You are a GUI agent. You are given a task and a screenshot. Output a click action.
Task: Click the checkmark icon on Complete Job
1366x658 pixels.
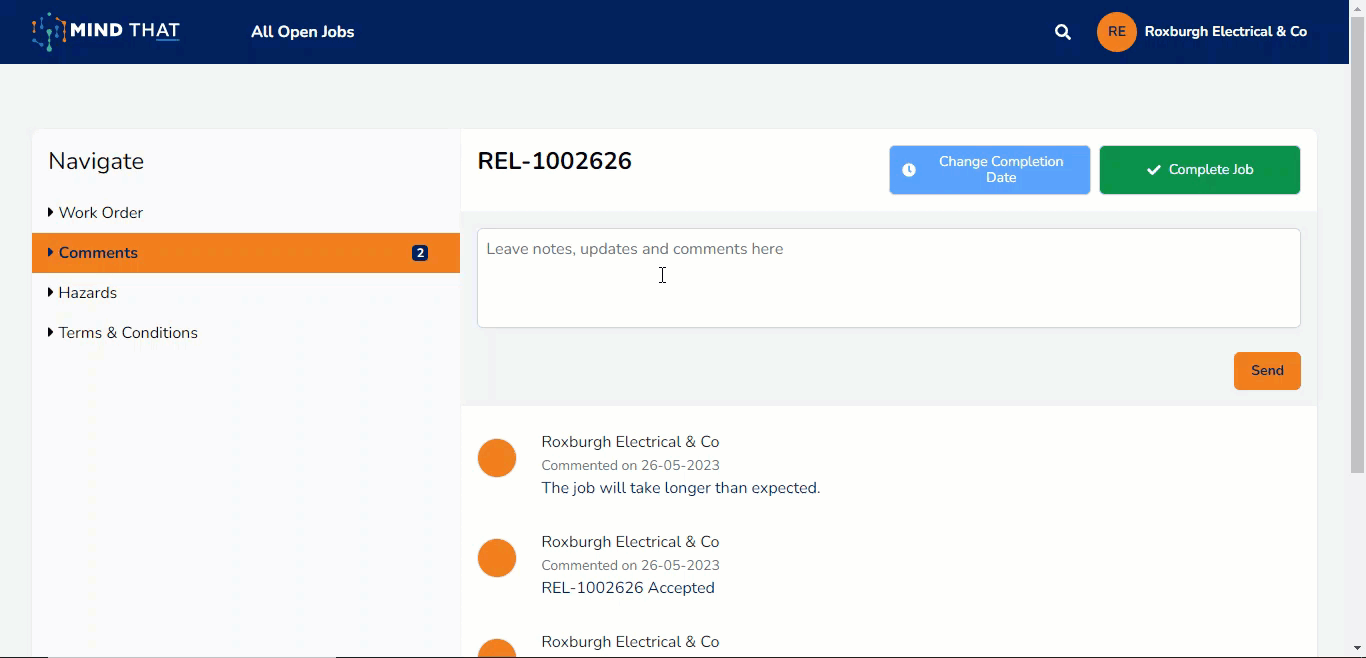pyautogui.click(x=1154, y=170)
